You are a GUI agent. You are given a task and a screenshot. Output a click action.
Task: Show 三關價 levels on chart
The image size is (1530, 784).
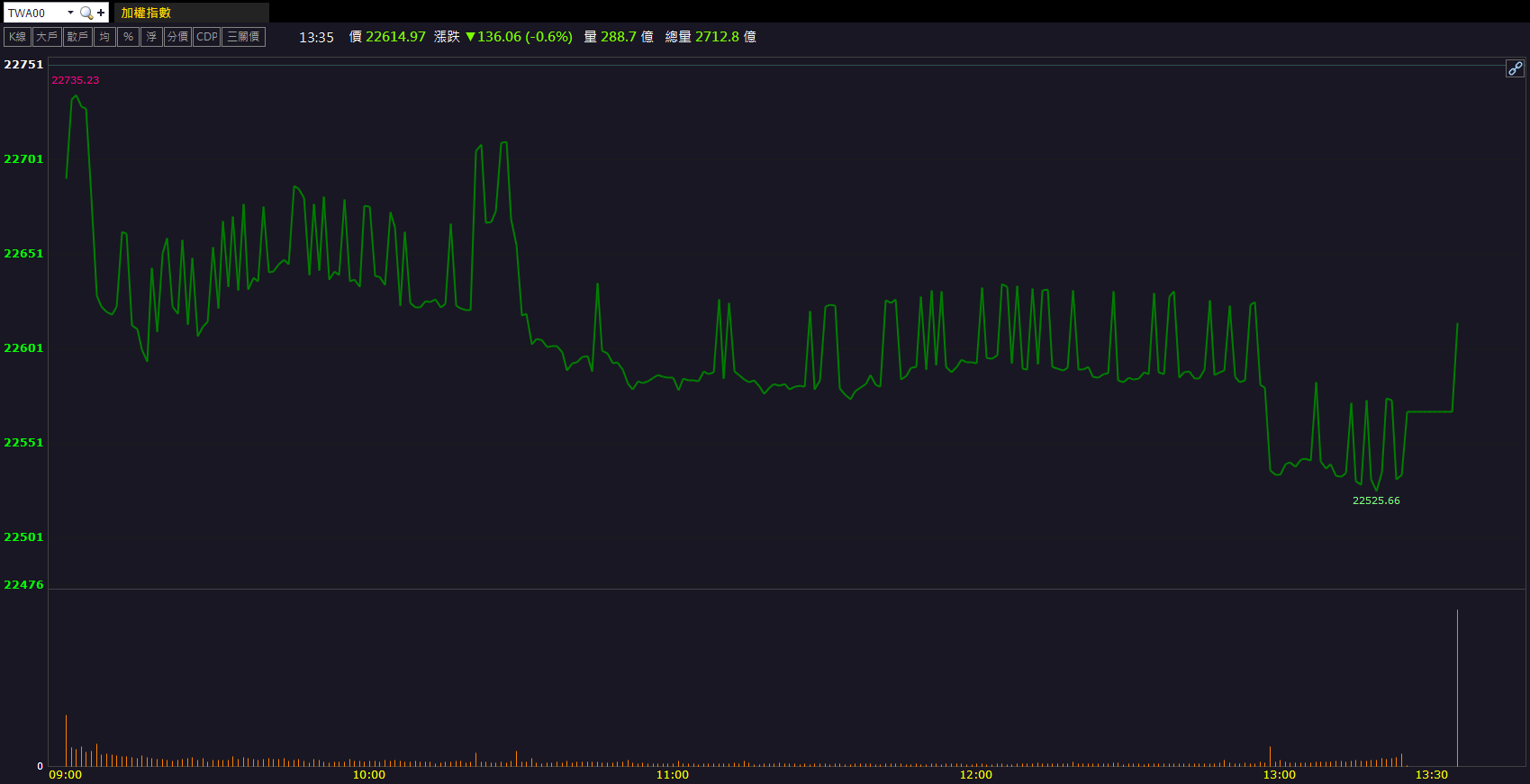pos(243,37)
